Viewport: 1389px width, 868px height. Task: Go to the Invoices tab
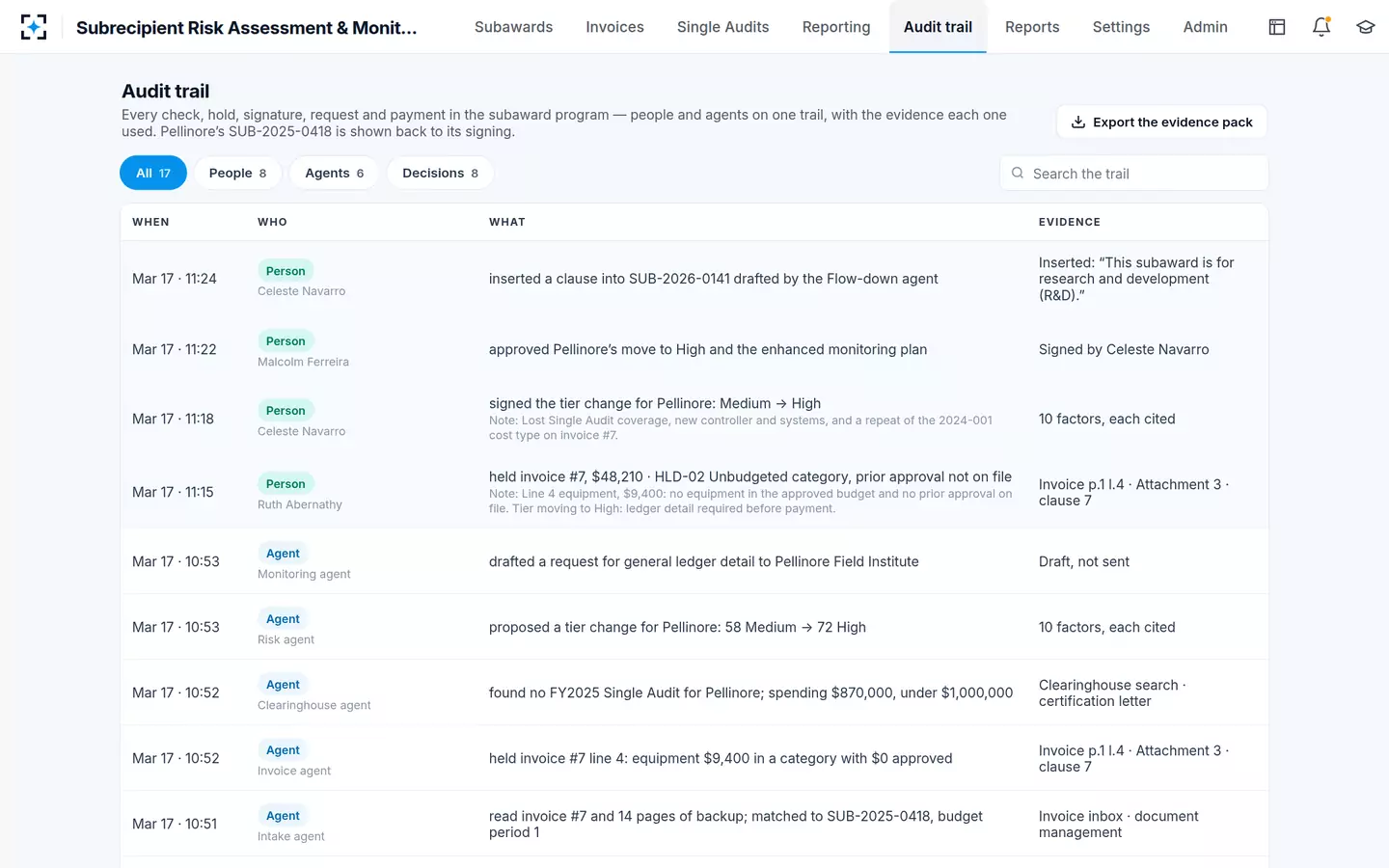(614, 27)
